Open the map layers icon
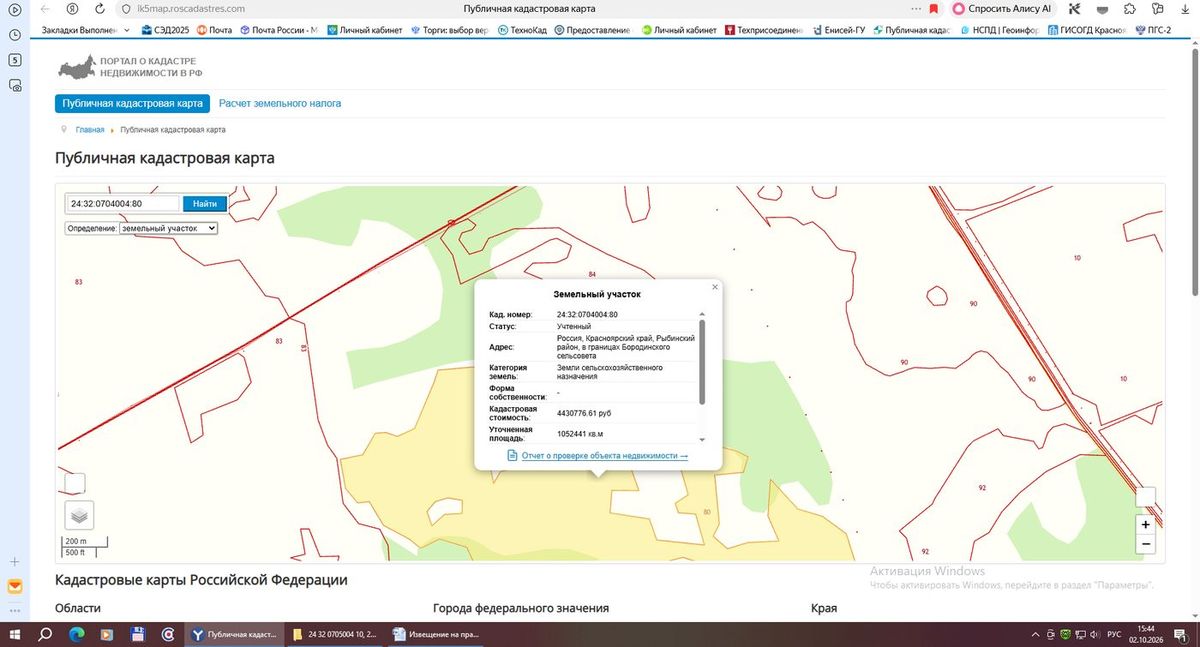The height and width of the screenshot is (647, 1200). pos(79,515)
